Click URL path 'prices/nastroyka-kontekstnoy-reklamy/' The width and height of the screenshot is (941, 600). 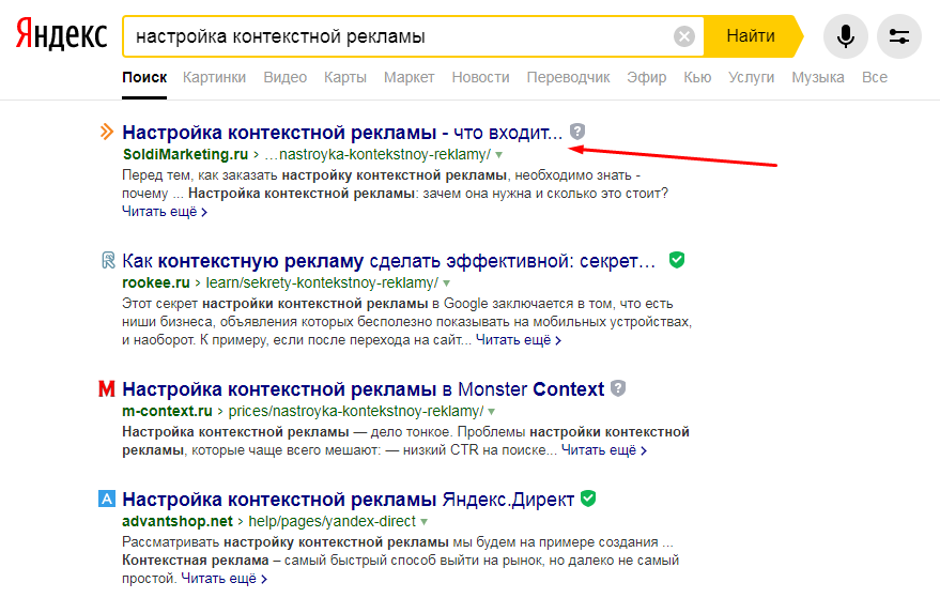tap(356, 411)
